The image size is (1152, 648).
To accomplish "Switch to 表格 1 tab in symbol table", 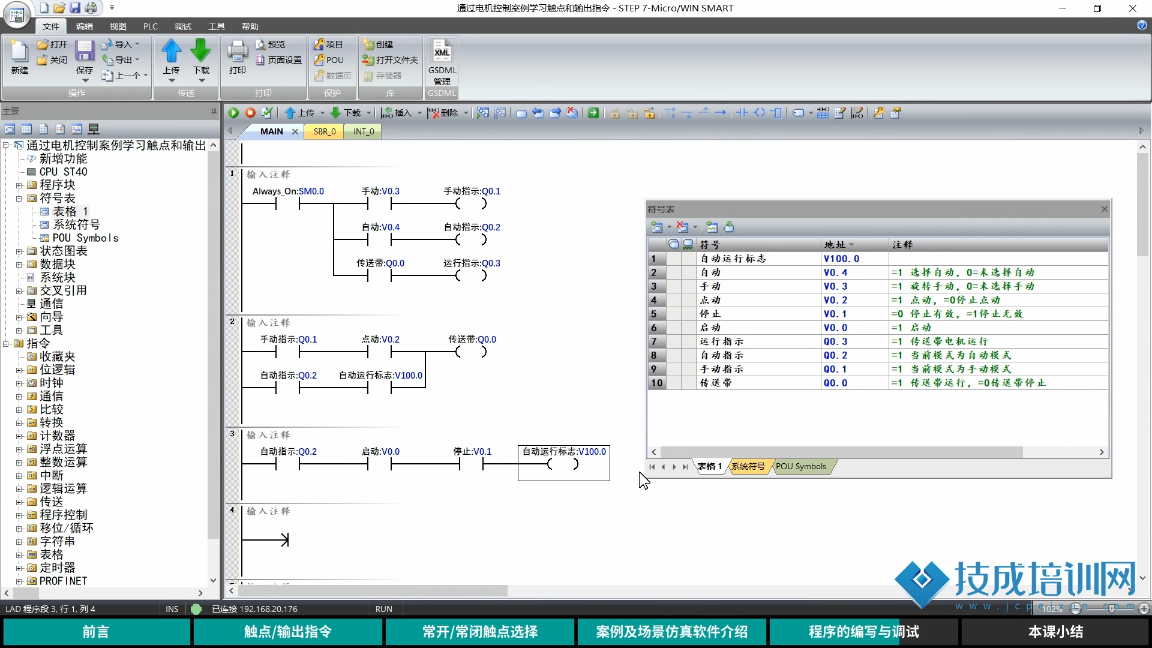I will (710, 467).
